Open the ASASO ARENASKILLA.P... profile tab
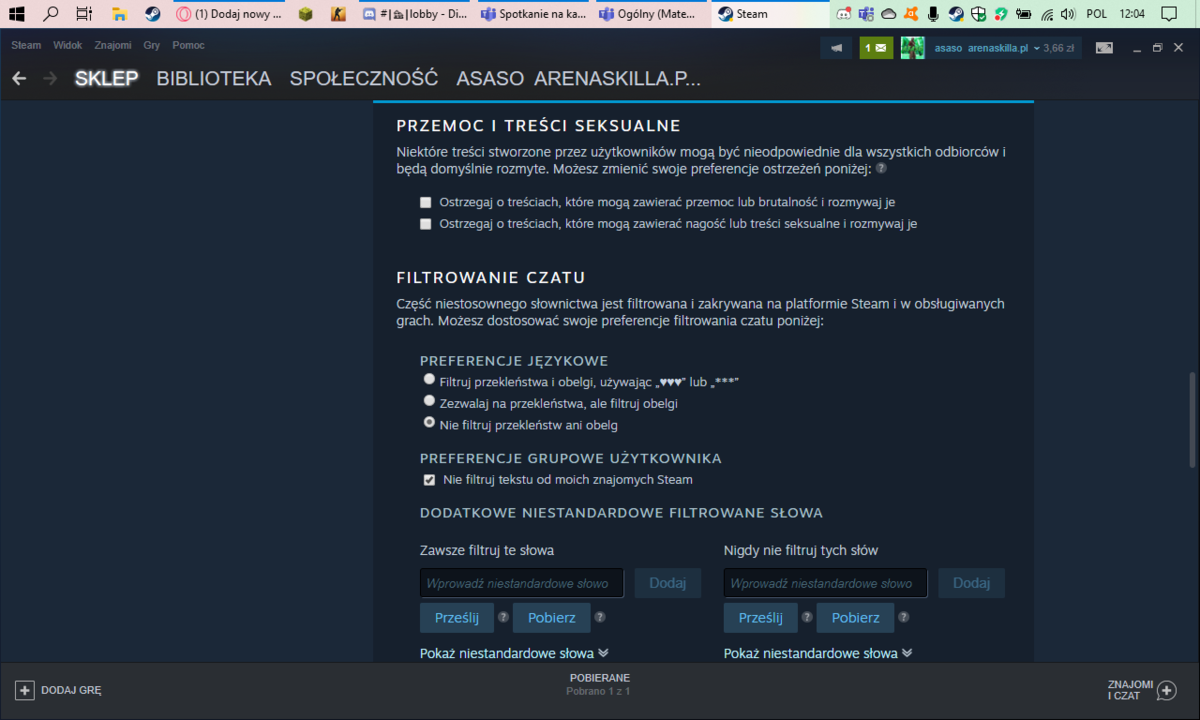The width and height of the screenshot is (1200, 720). pos(578,79)
